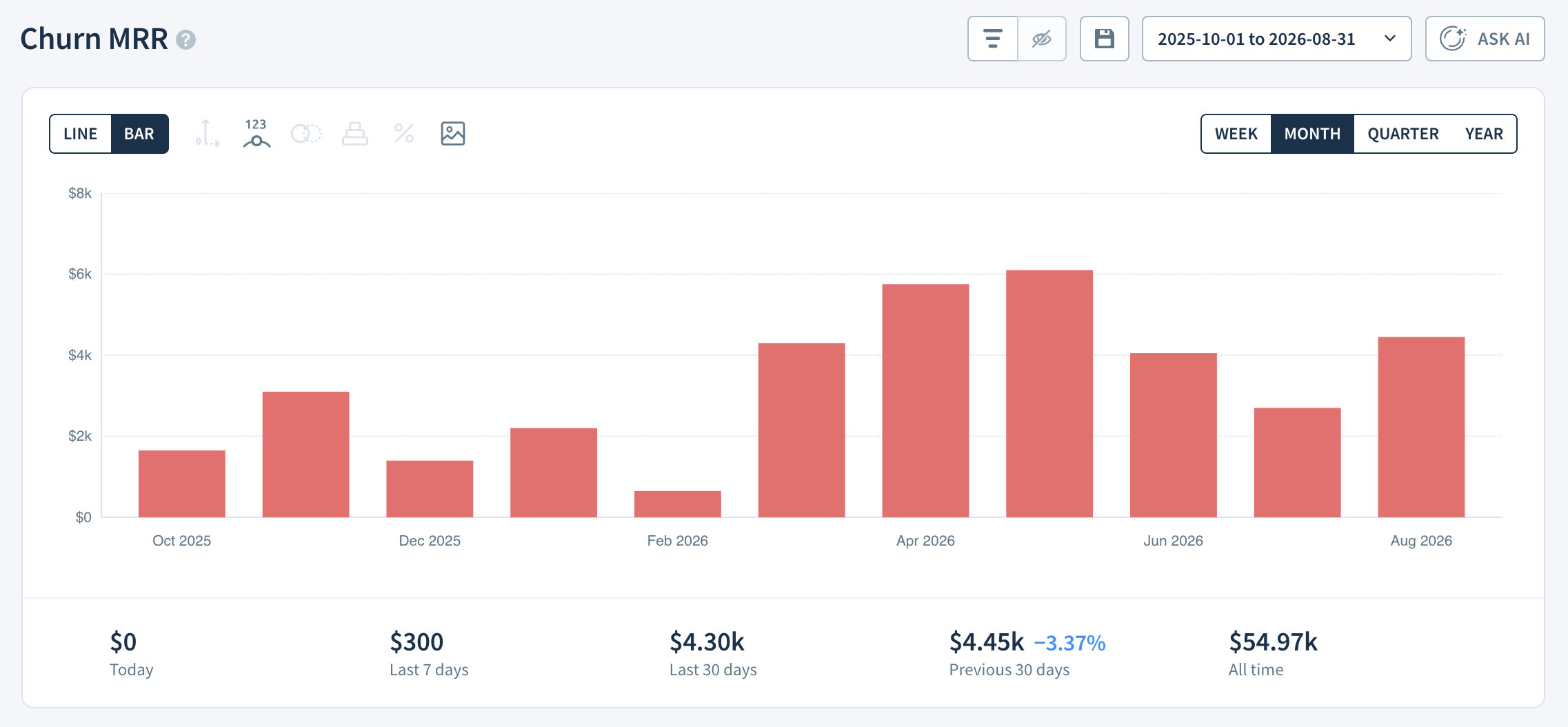The height and width of the screenshot is (727, 1568).
Task: Click the stacked chart stamp icon
Action: pyautogui.click(x=355, y=133)
